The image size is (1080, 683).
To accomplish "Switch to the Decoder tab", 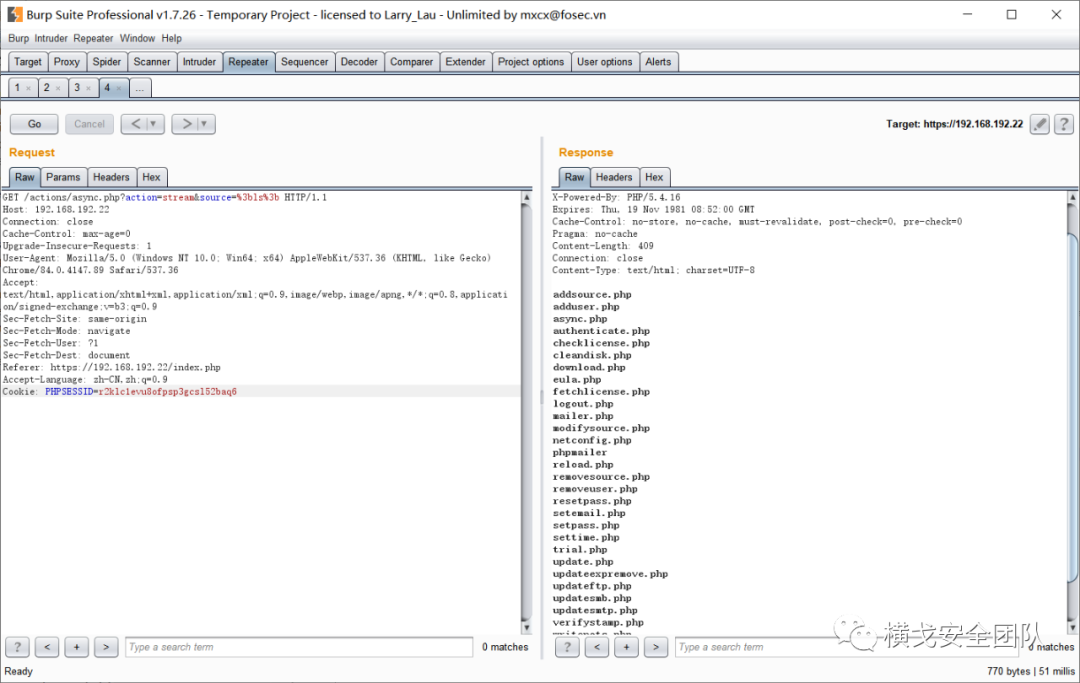I will pyautogui.click(x=360, y=62).
